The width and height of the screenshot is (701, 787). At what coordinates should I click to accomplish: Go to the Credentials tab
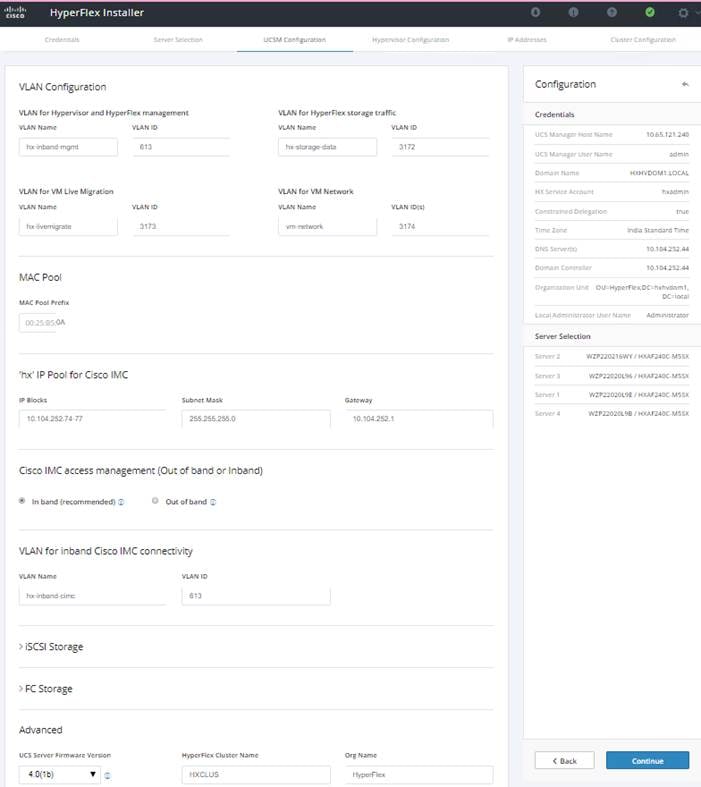62,40
